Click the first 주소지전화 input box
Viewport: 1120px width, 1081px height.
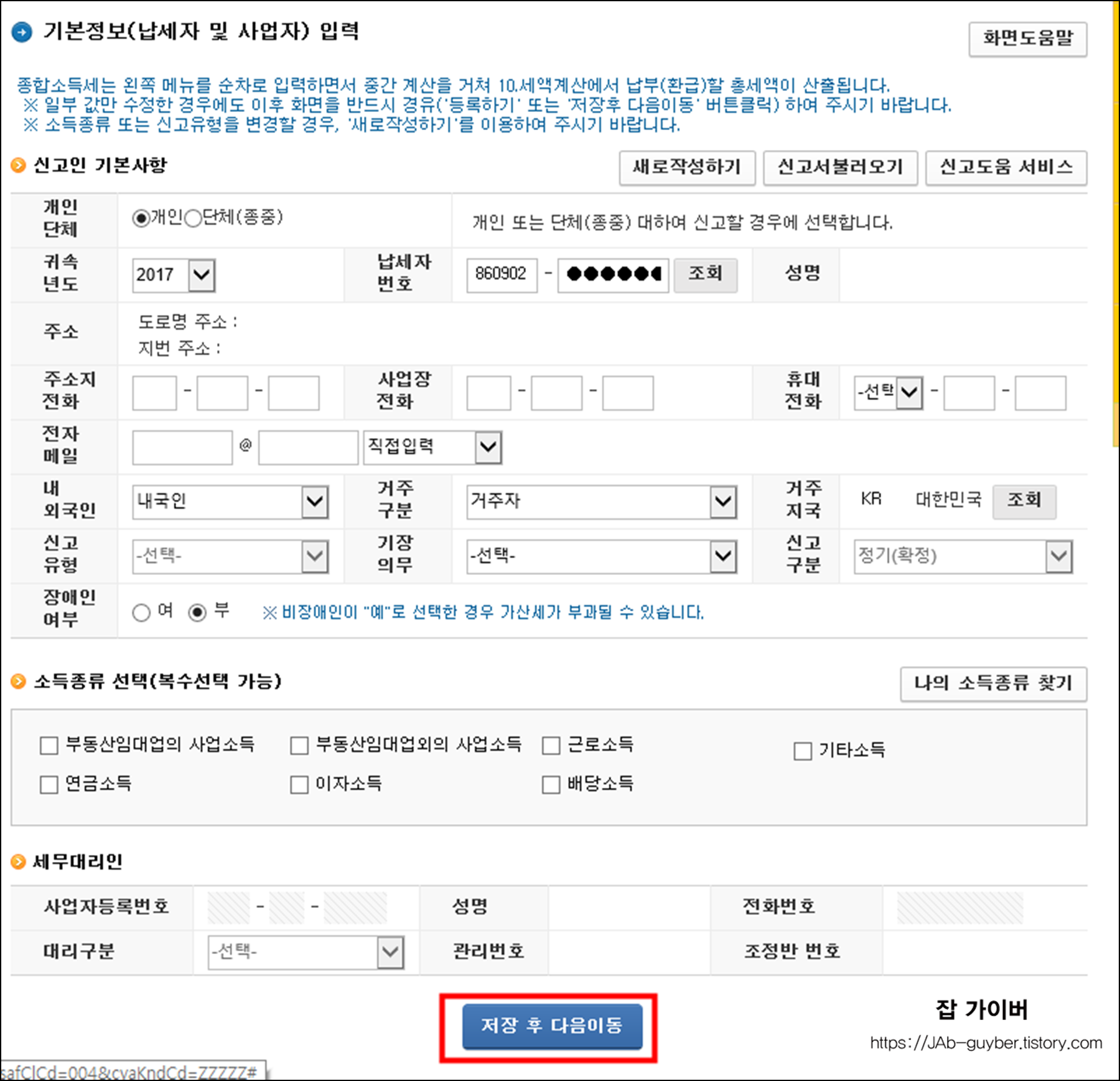(x=154, y=393)
